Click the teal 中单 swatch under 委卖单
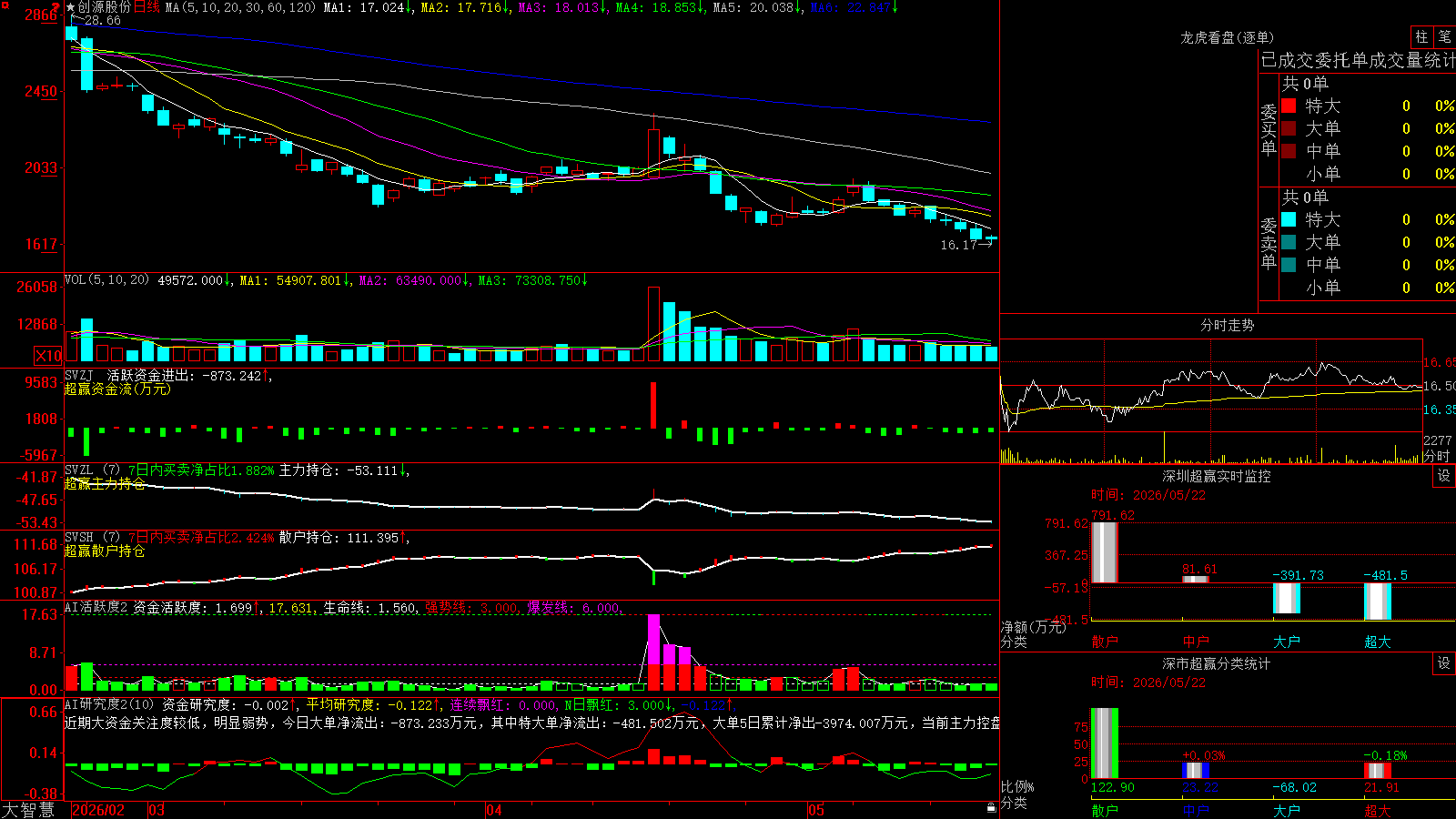Viewport: 1456px width, 819px height. click(1289, 265)
